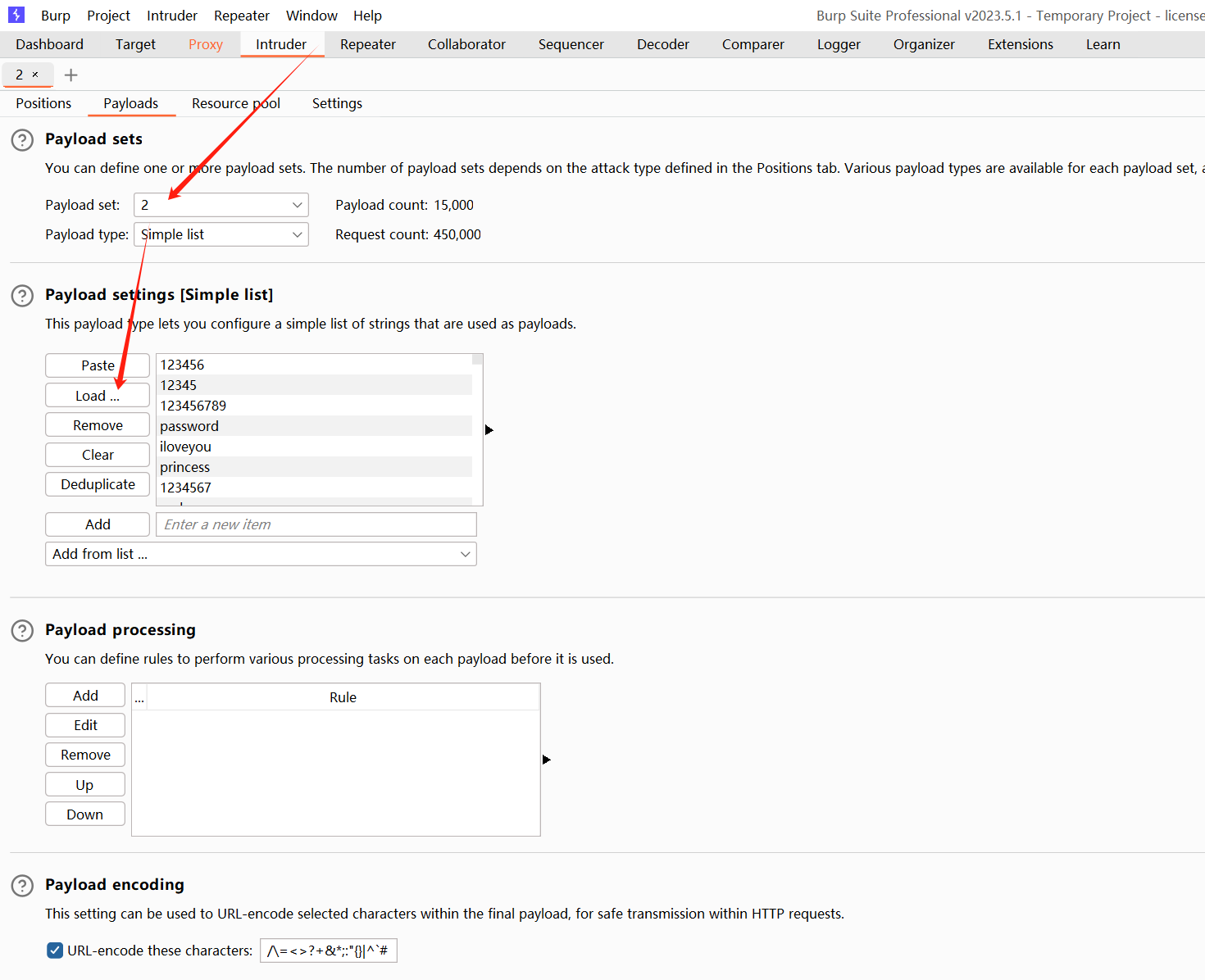Click the Enter a new item field

coord(316,524)
